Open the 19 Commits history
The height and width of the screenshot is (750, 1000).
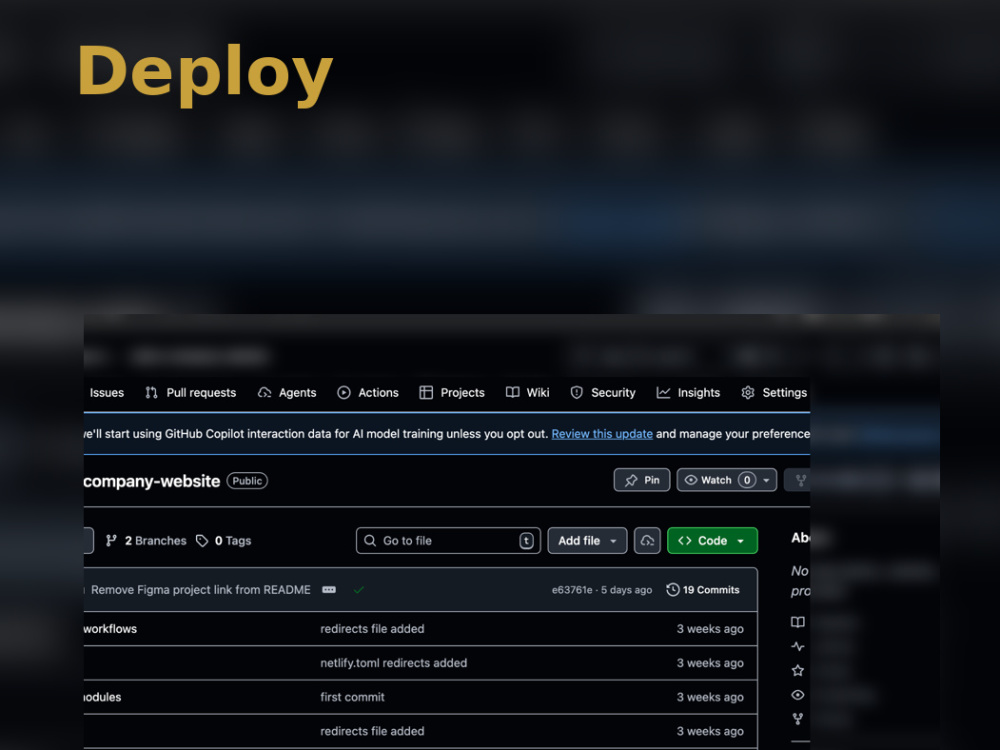(x=703, y=590)
